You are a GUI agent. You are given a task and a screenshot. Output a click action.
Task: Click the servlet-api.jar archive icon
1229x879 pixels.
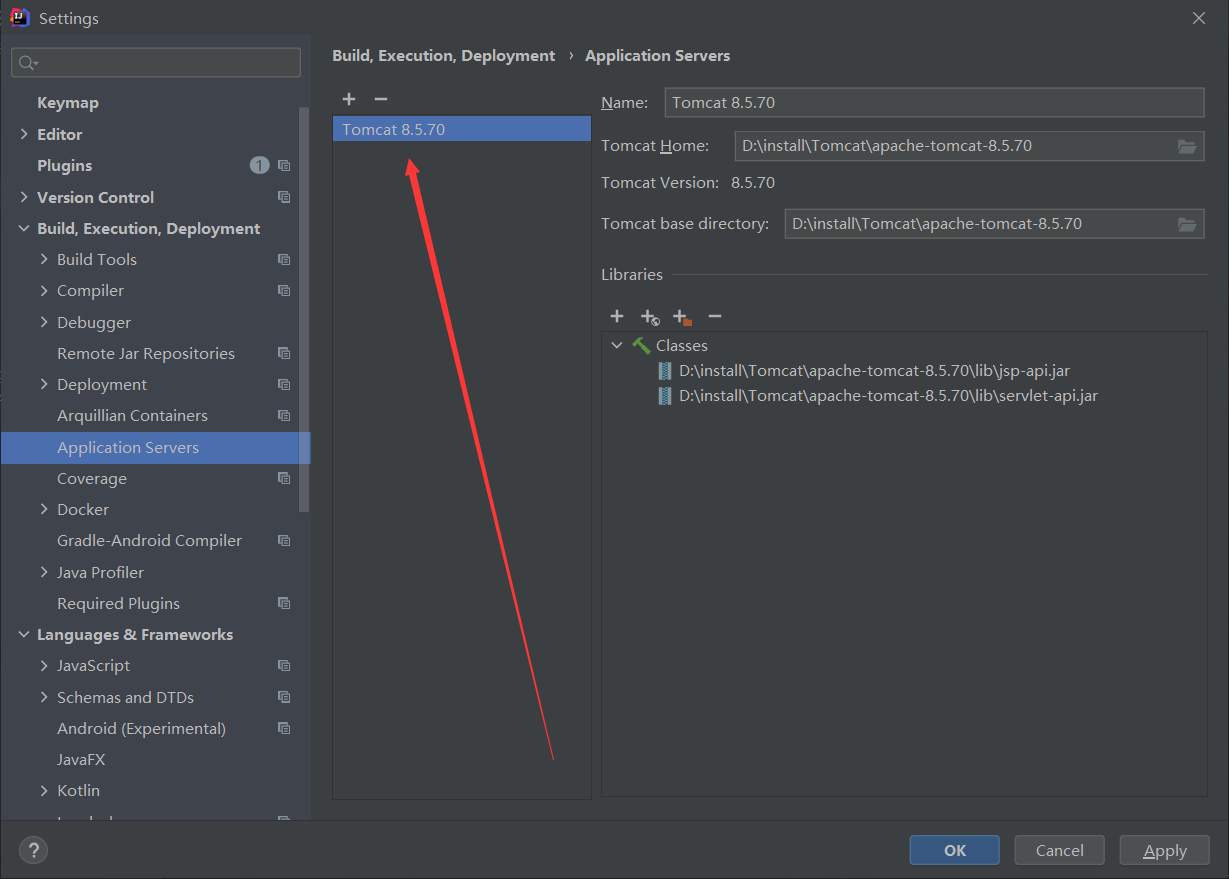665,396
